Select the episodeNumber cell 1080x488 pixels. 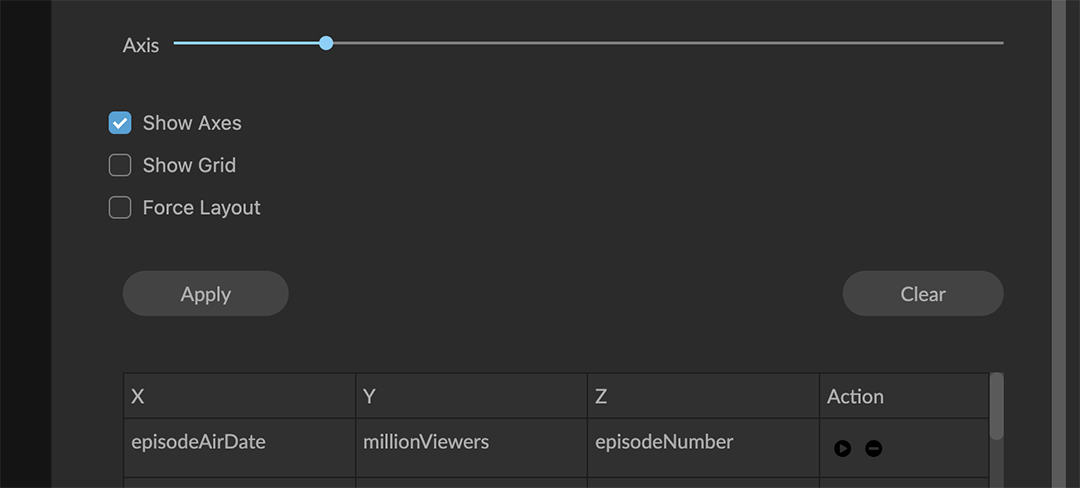coord(664,441)
